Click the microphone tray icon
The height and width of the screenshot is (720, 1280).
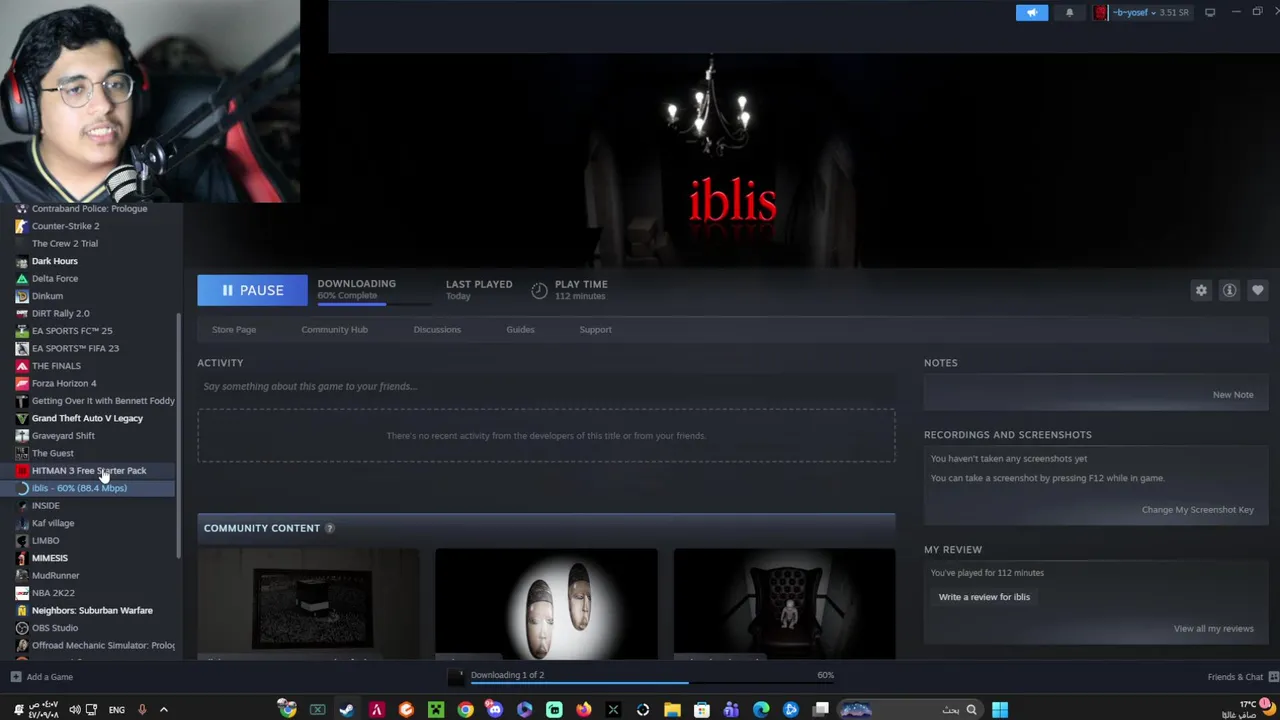click(x=142, y=710)
